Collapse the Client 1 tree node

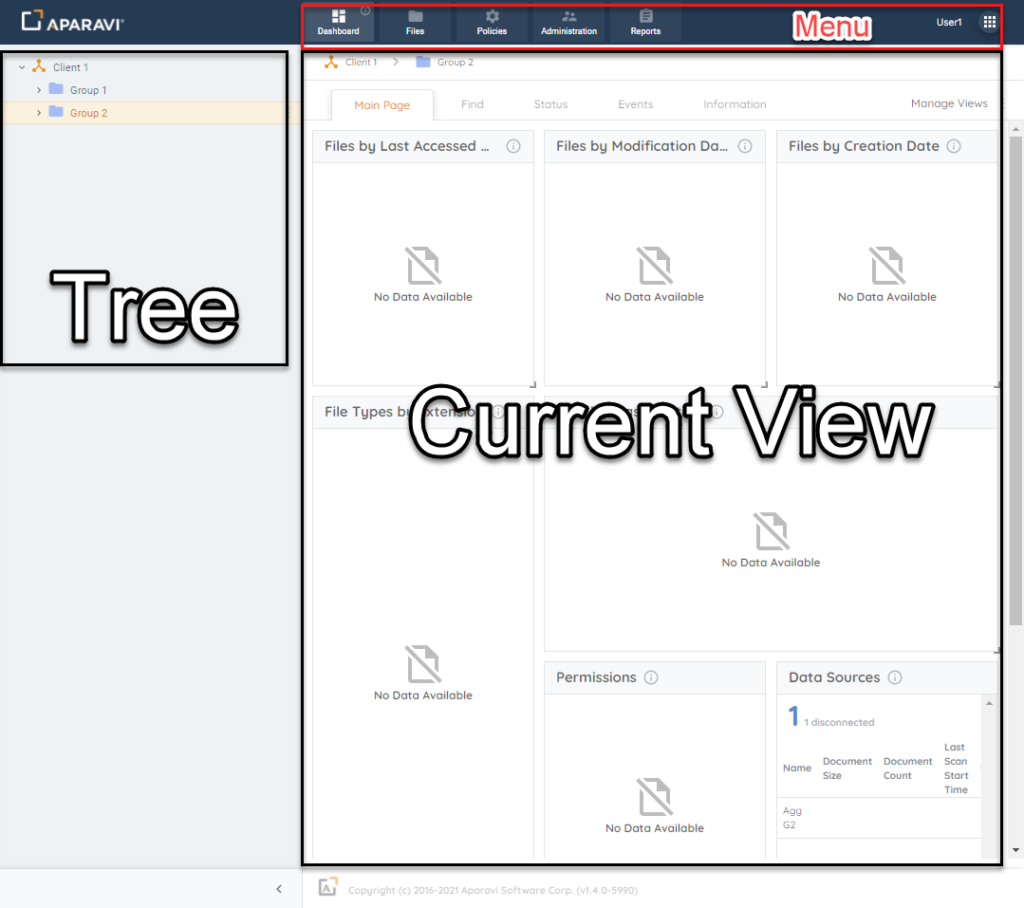pyautogui.click(x=22, y=68)
